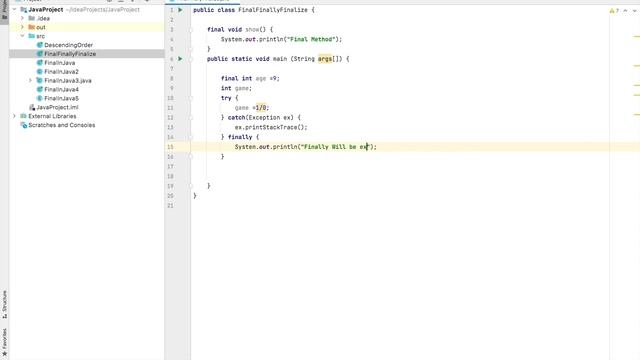Screen dimensions: 640x360
Task: Click the age variable on line 8
Action: click(x=261, y=78)
